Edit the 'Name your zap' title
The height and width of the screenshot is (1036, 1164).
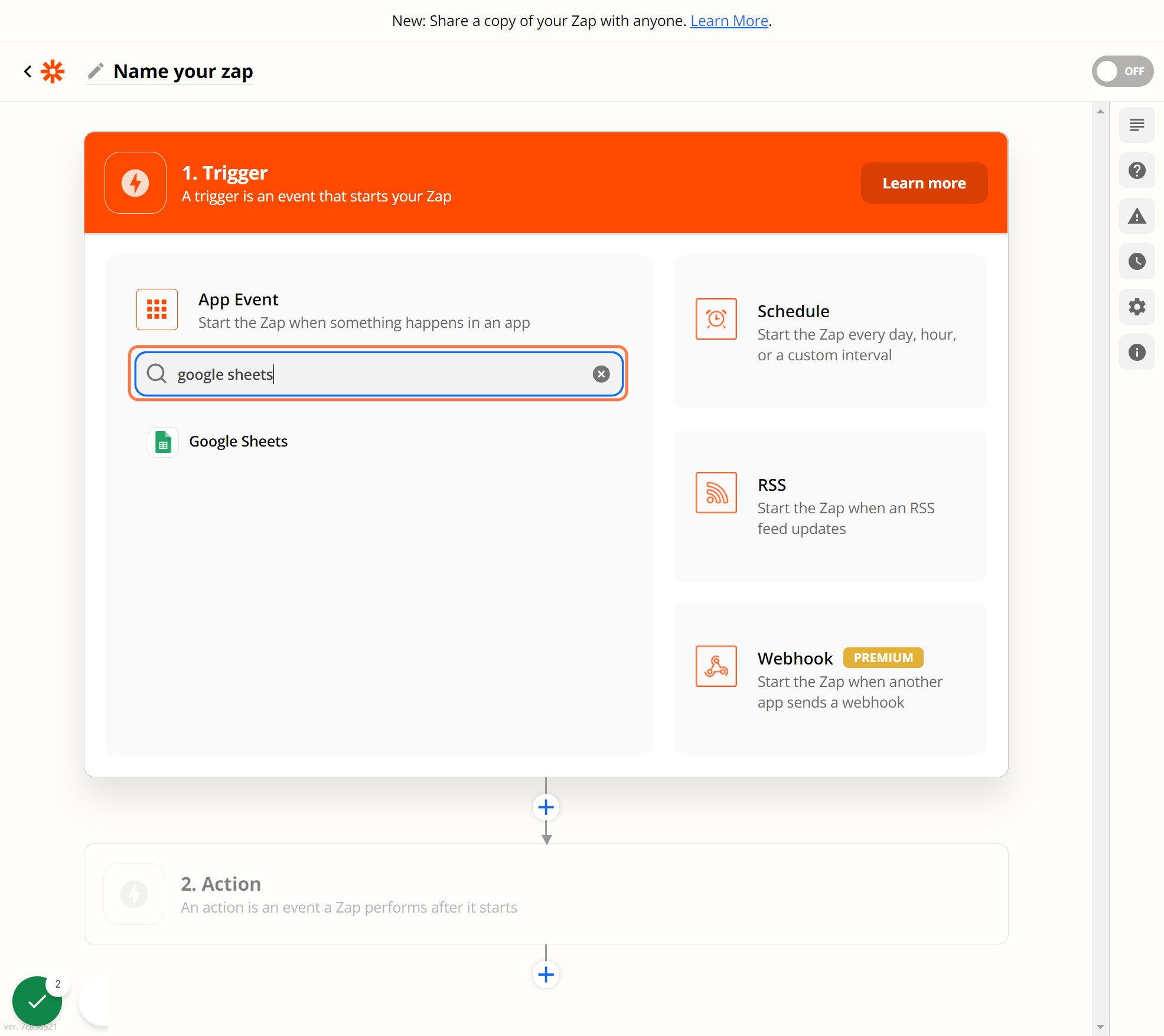click(183, 71)
